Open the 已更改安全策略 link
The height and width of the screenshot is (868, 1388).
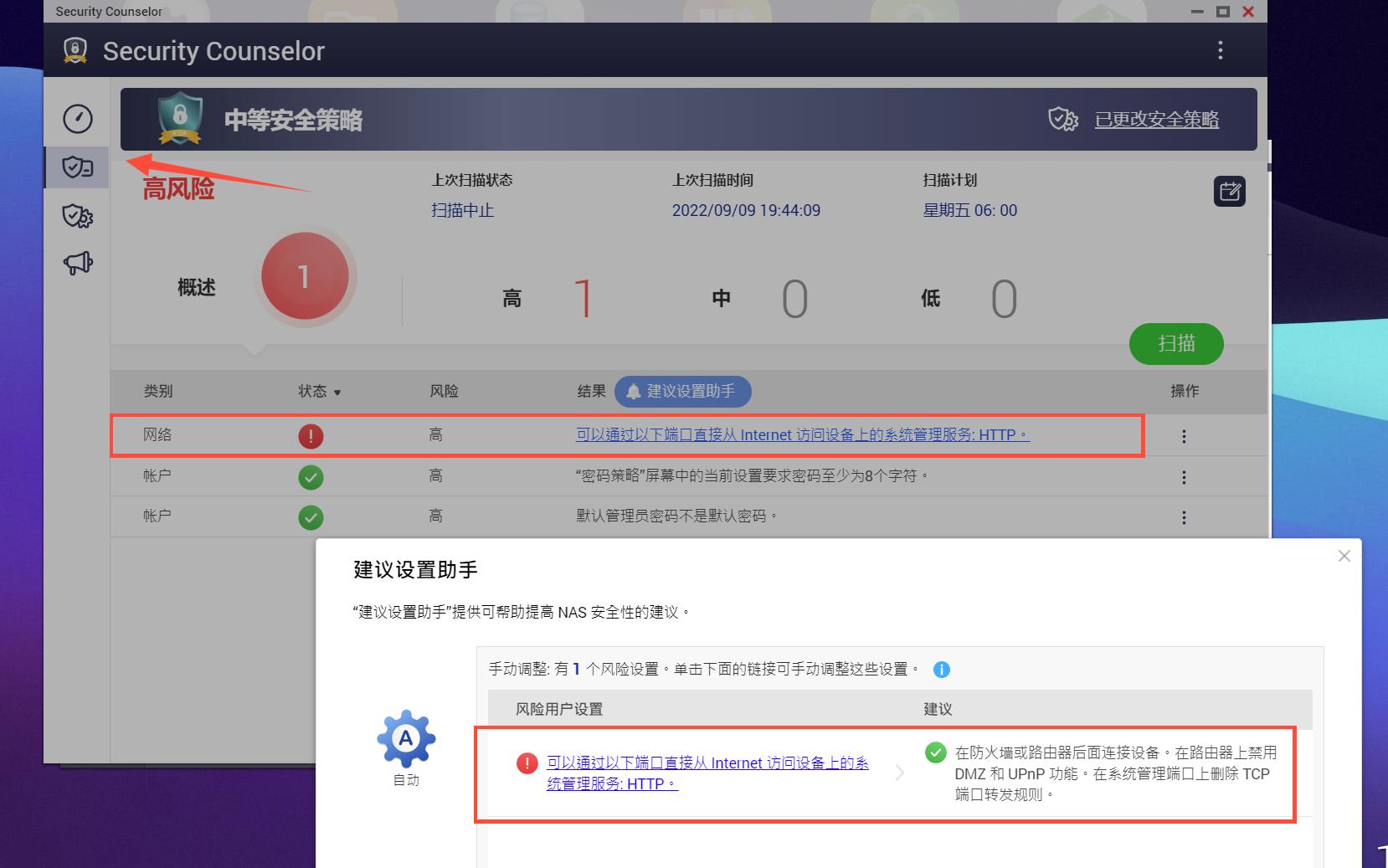pos(1156,120)
